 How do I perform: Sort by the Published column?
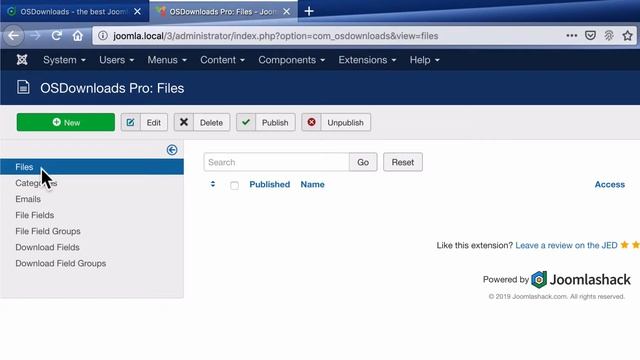(269, 184)
